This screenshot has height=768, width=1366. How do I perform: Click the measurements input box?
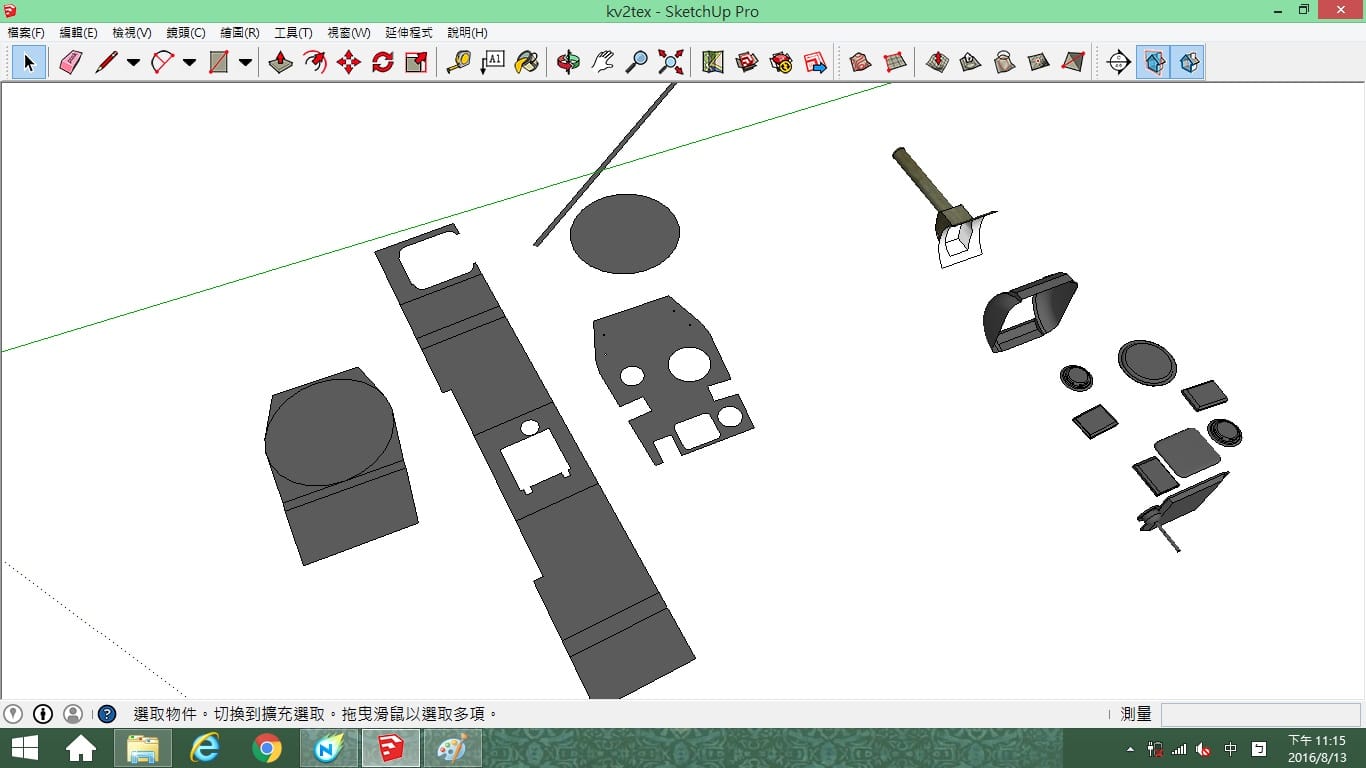coord(1260,714)
